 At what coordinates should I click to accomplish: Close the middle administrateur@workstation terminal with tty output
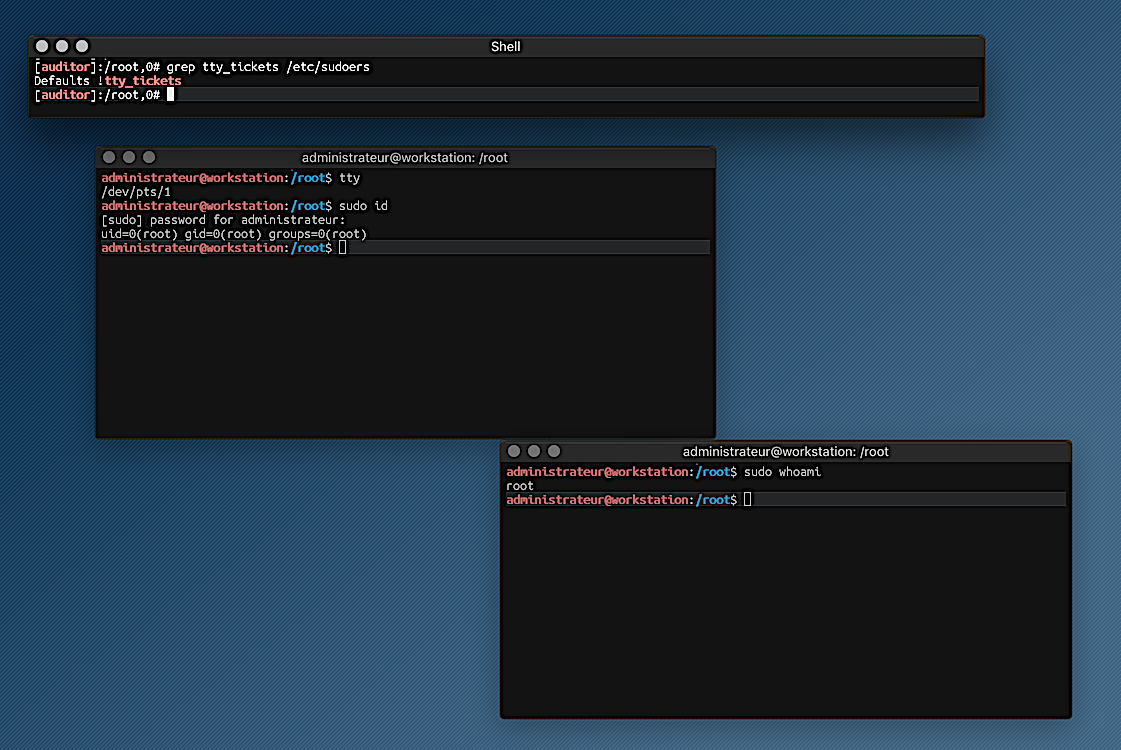(109, 157)
